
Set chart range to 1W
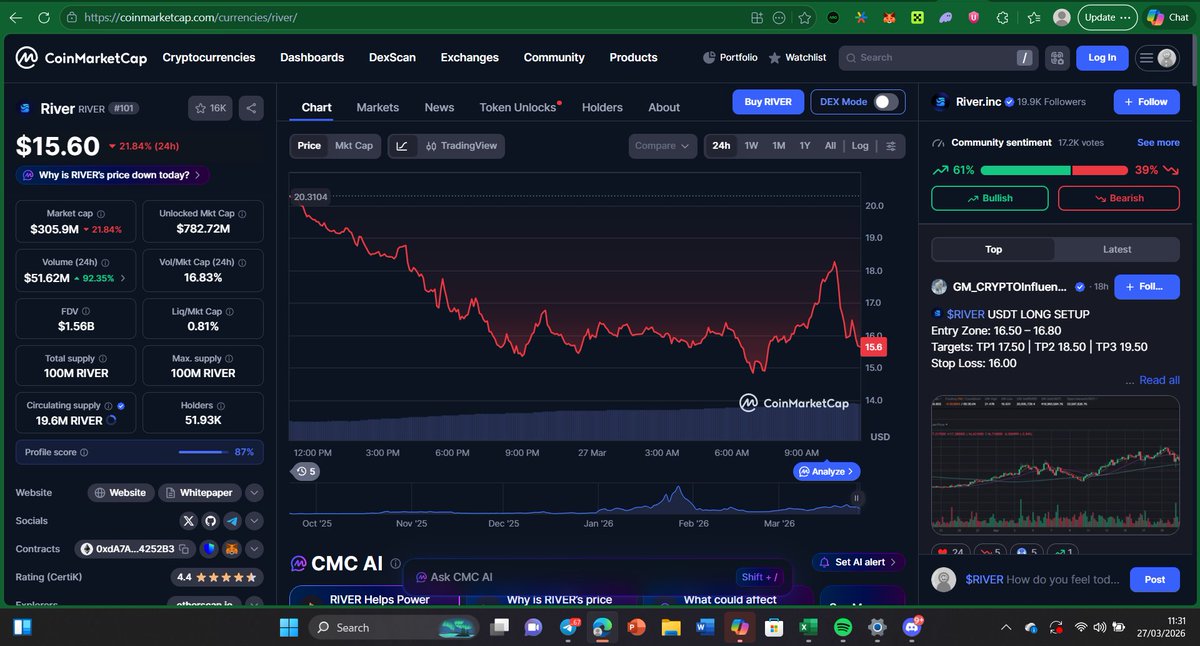(x=751, y=146)
